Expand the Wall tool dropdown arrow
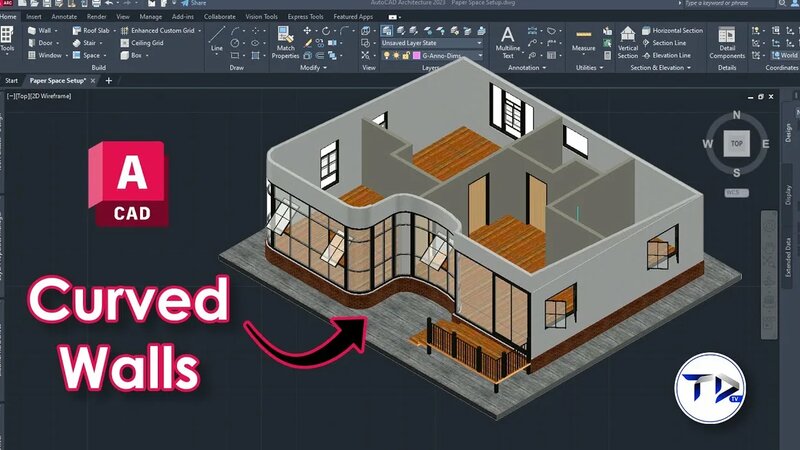The image size is (800, 450). point(56,31)
